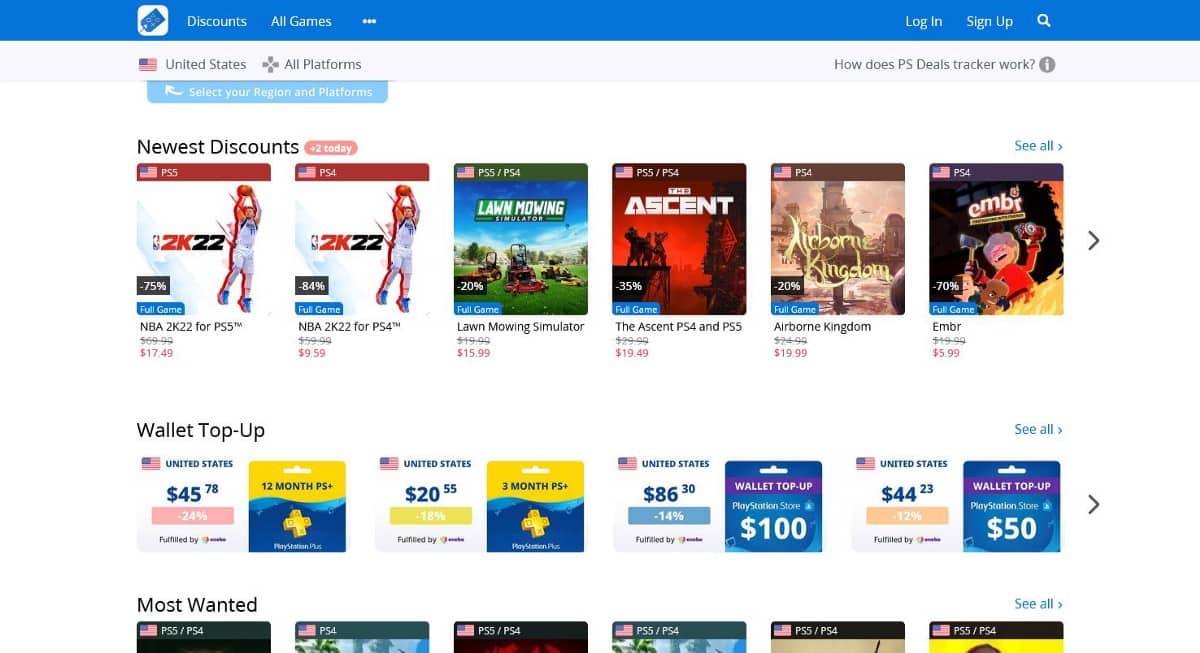Open the search magnifier icon
Image resolution: width=1200 pixels, height=653 pixels.
(x=1044, y=20)
